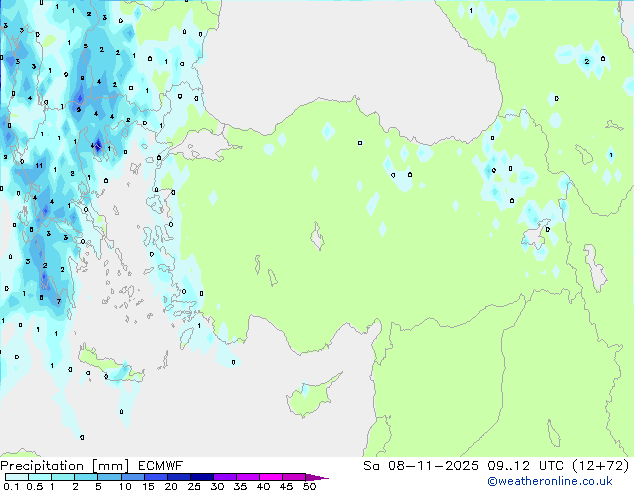Click the 0.1–0.5 mm legend color swatch

[x=17, y=477]
